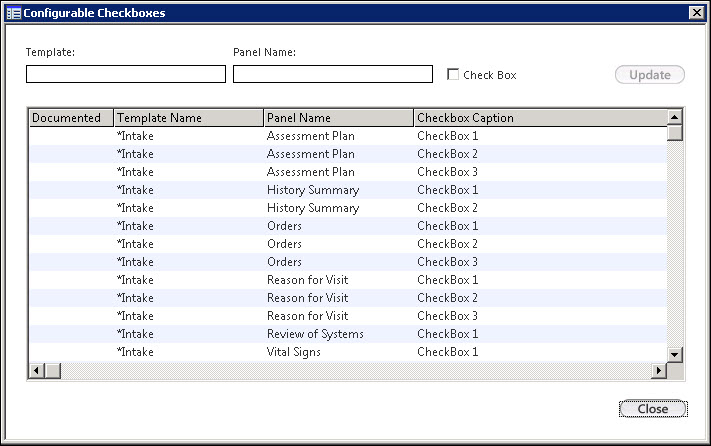This screenshot has height=446, width=711.
Task: Click the vertical scrollbar down arrow
Action: pos(675,354)
